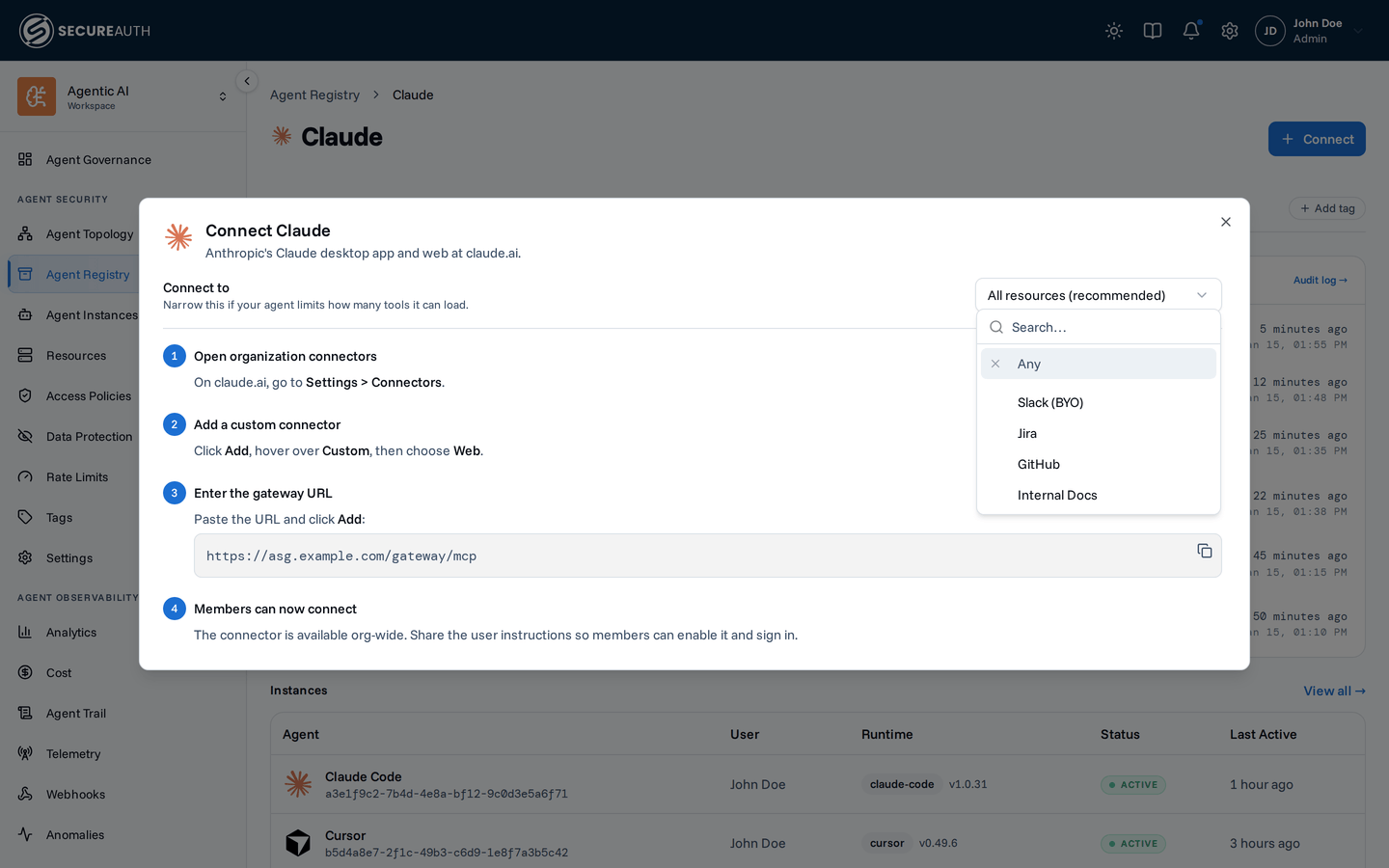The image size is (1389, 868).
Task: Click the Claude asterisk icon beside page title
Action: click(282, 136)
